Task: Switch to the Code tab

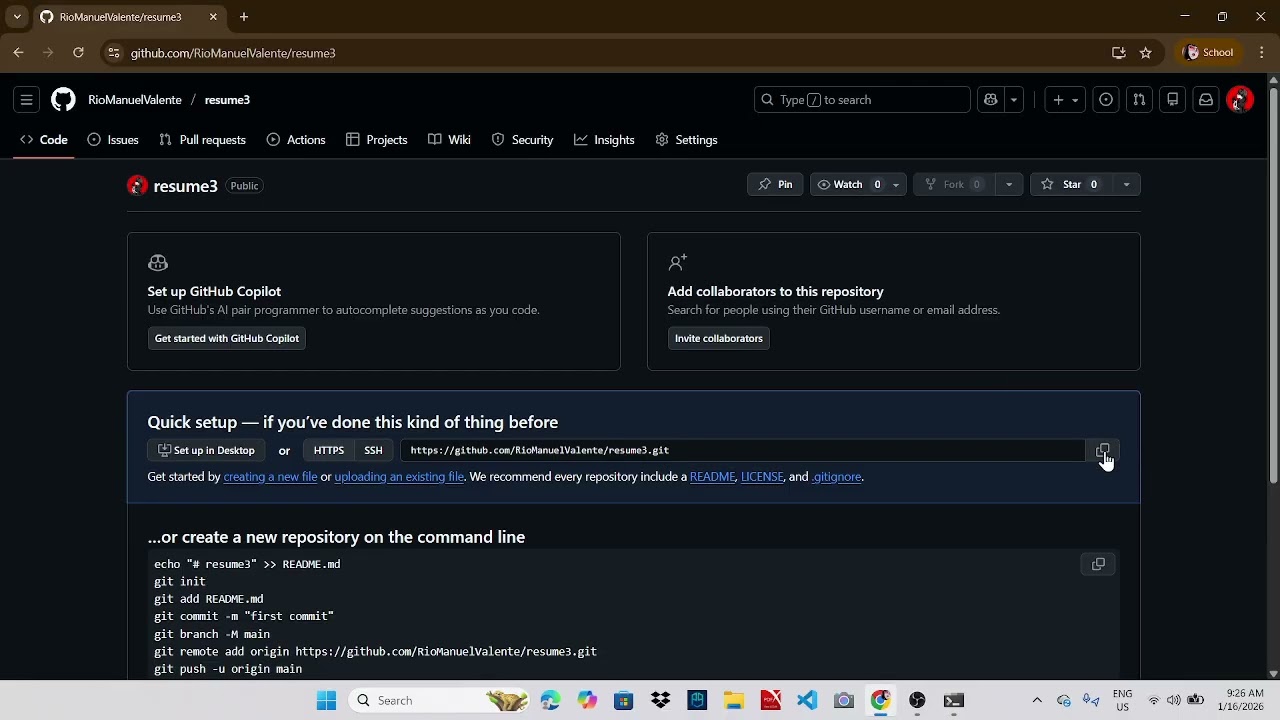Action: pos(44,140)
